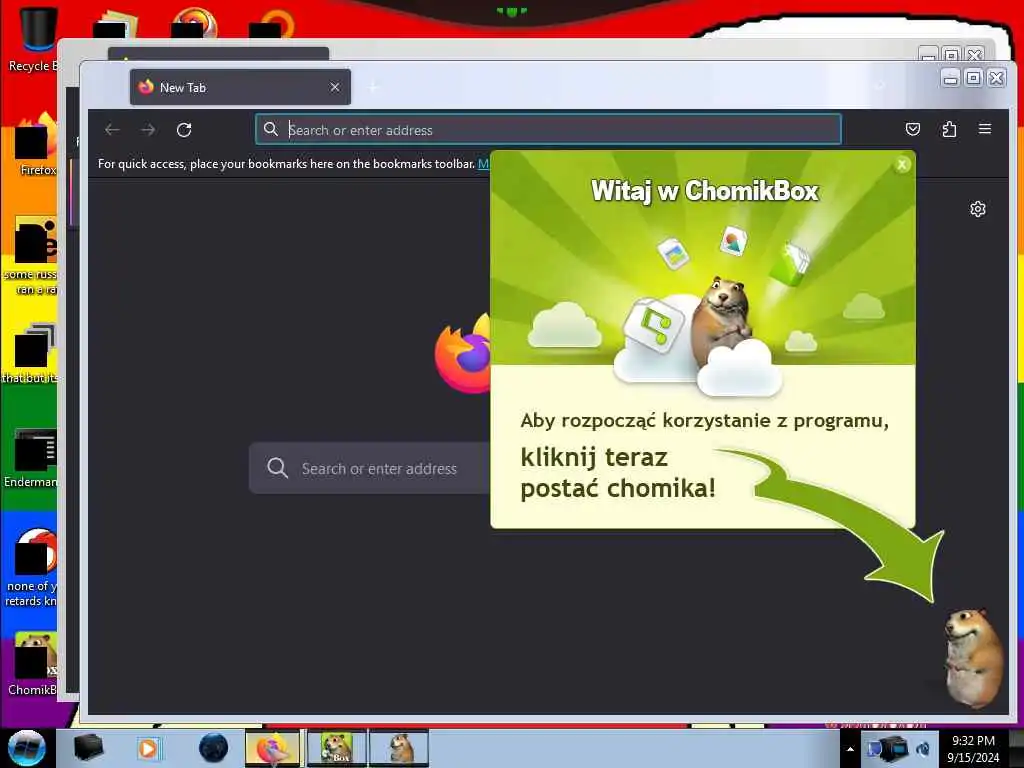
Task: Close the New Tab tab with its X
Action: tap(335, 87)
